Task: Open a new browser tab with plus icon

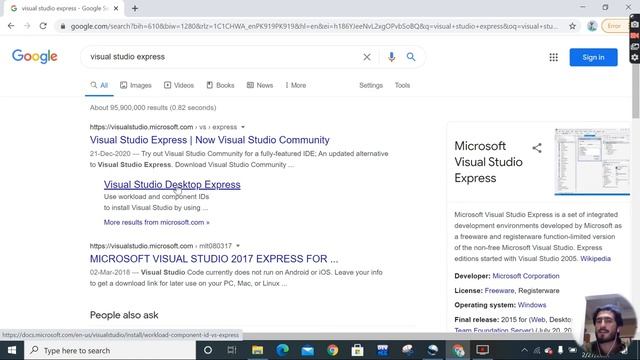Action: point(135,8)
